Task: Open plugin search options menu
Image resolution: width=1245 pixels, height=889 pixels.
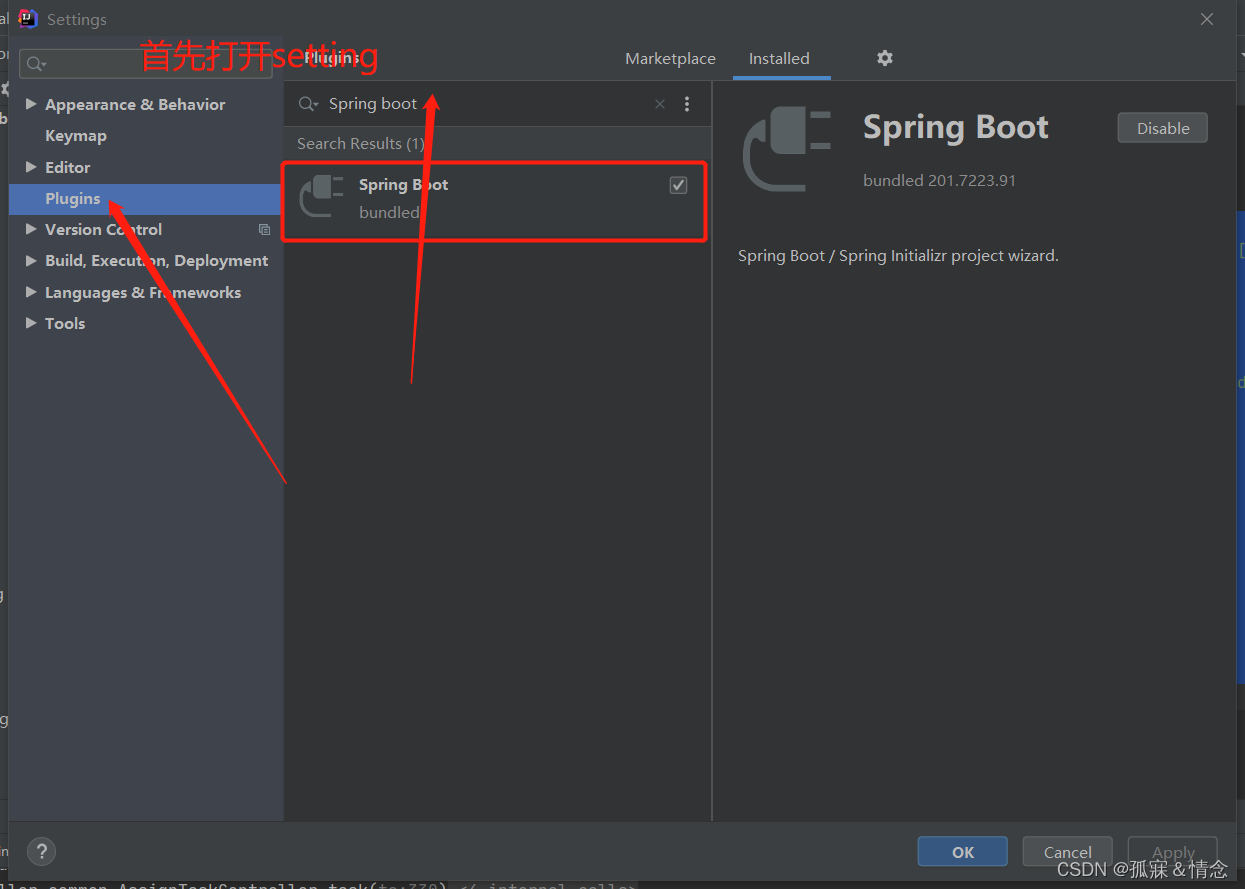Action: pos(687,104)
